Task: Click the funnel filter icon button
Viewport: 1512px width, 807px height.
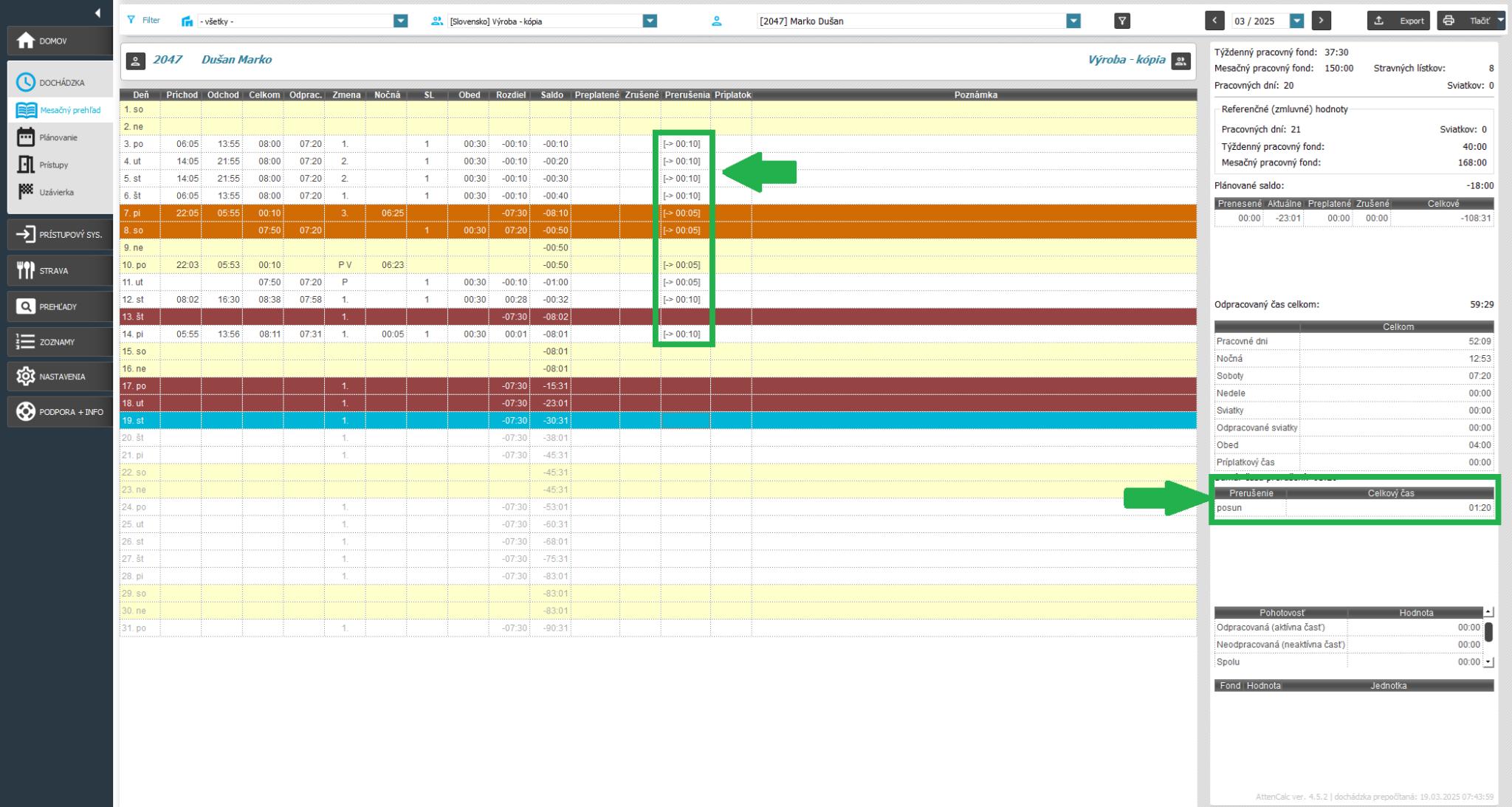Action: (x=1121, y=21)
